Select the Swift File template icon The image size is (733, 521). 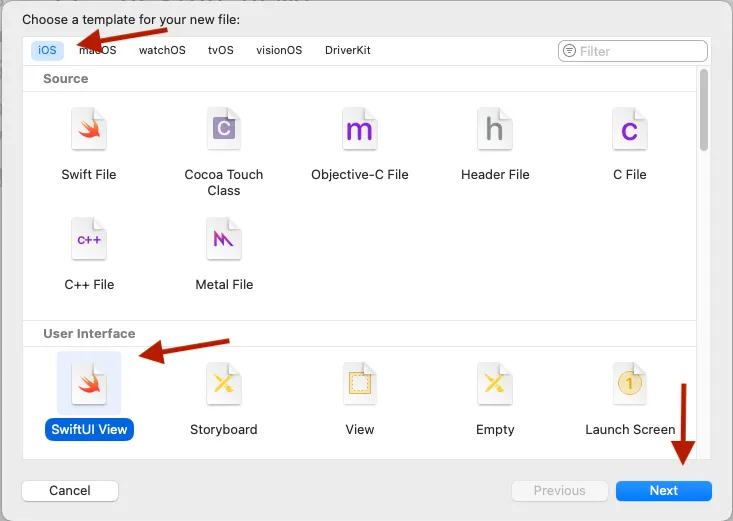[x=89, y=129]
